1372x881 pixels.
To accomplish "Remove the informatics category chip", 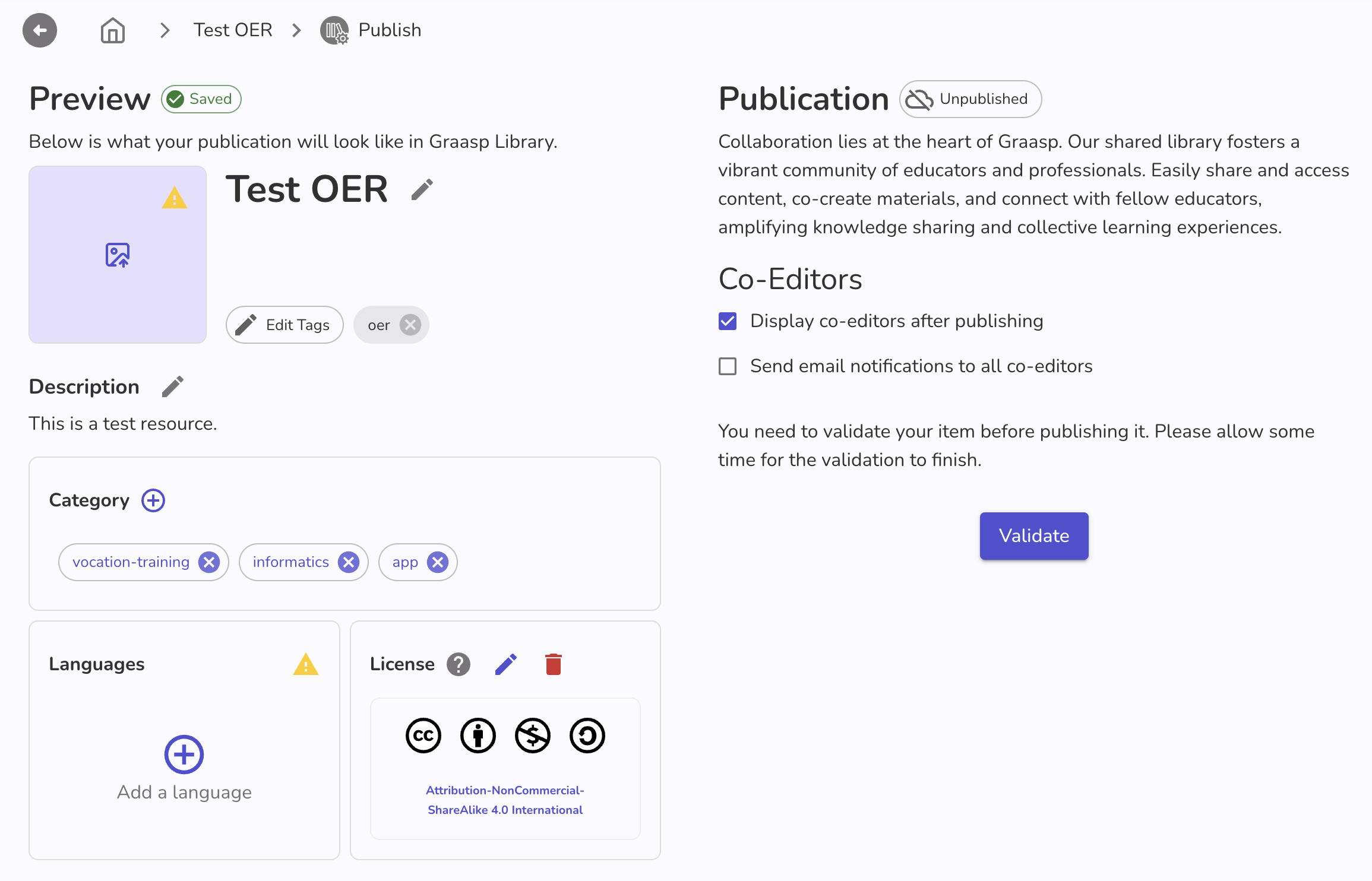I will point(349,562).
